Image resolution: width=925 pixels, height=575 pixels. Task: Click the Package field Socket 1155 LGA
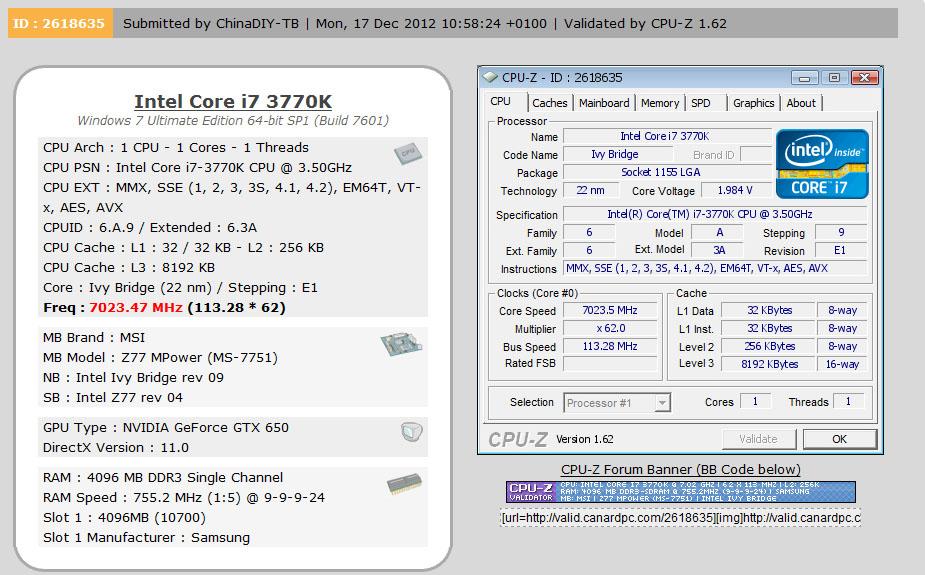667,172
